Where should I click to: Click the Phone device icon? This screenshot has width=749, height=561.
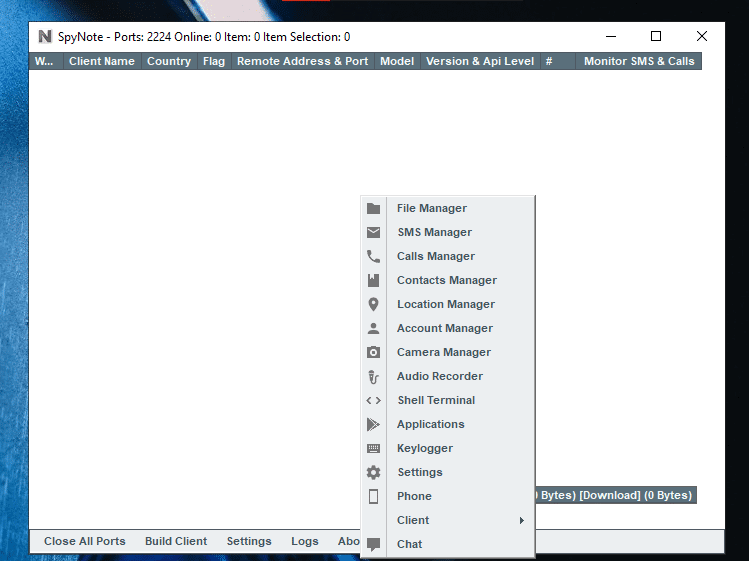point(374,496)
